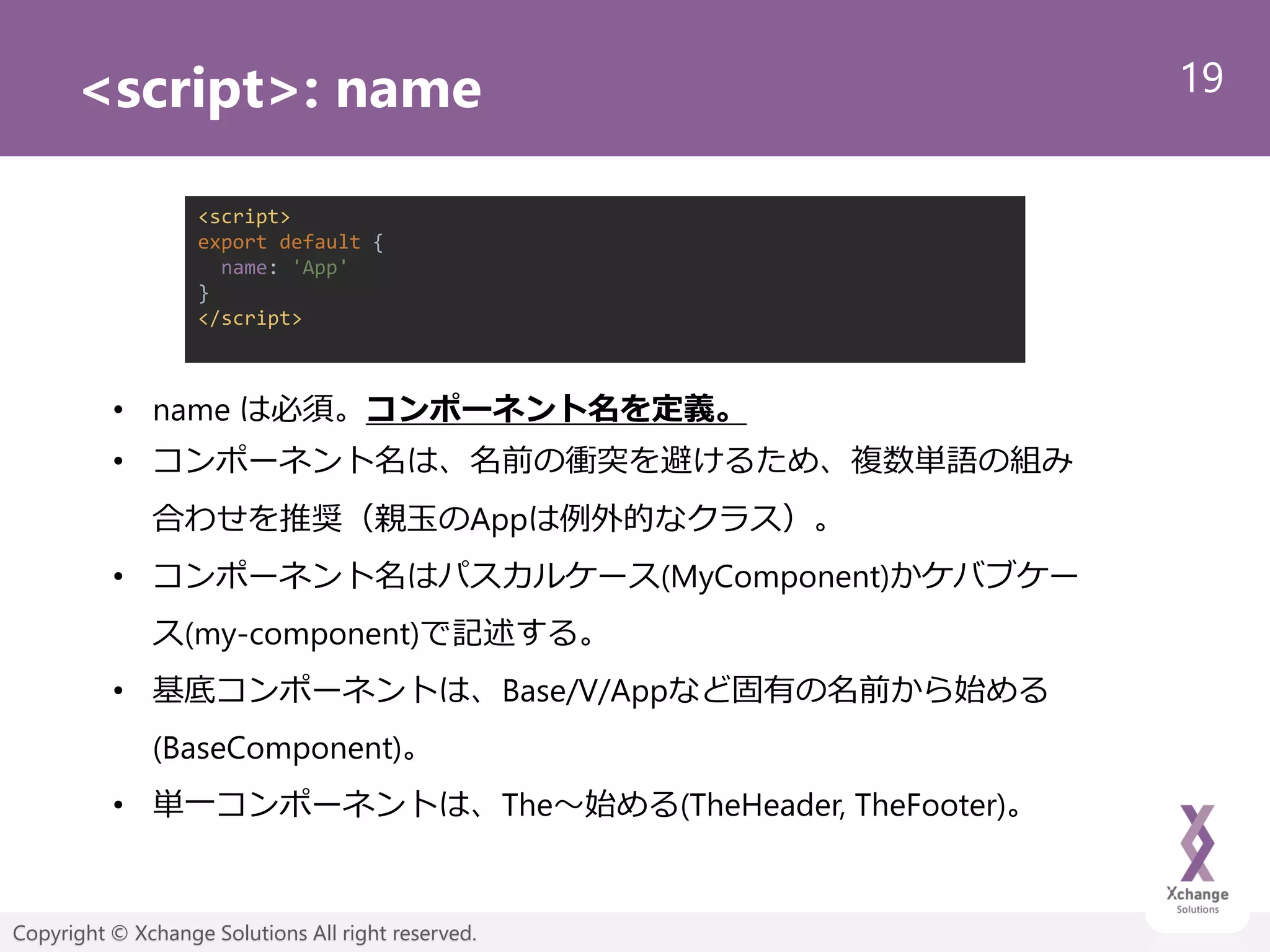Click the bullet line mentioning 'TheHeader, TheFooter'
Viewport: 1270px width, 952px height.
[587, 805]
